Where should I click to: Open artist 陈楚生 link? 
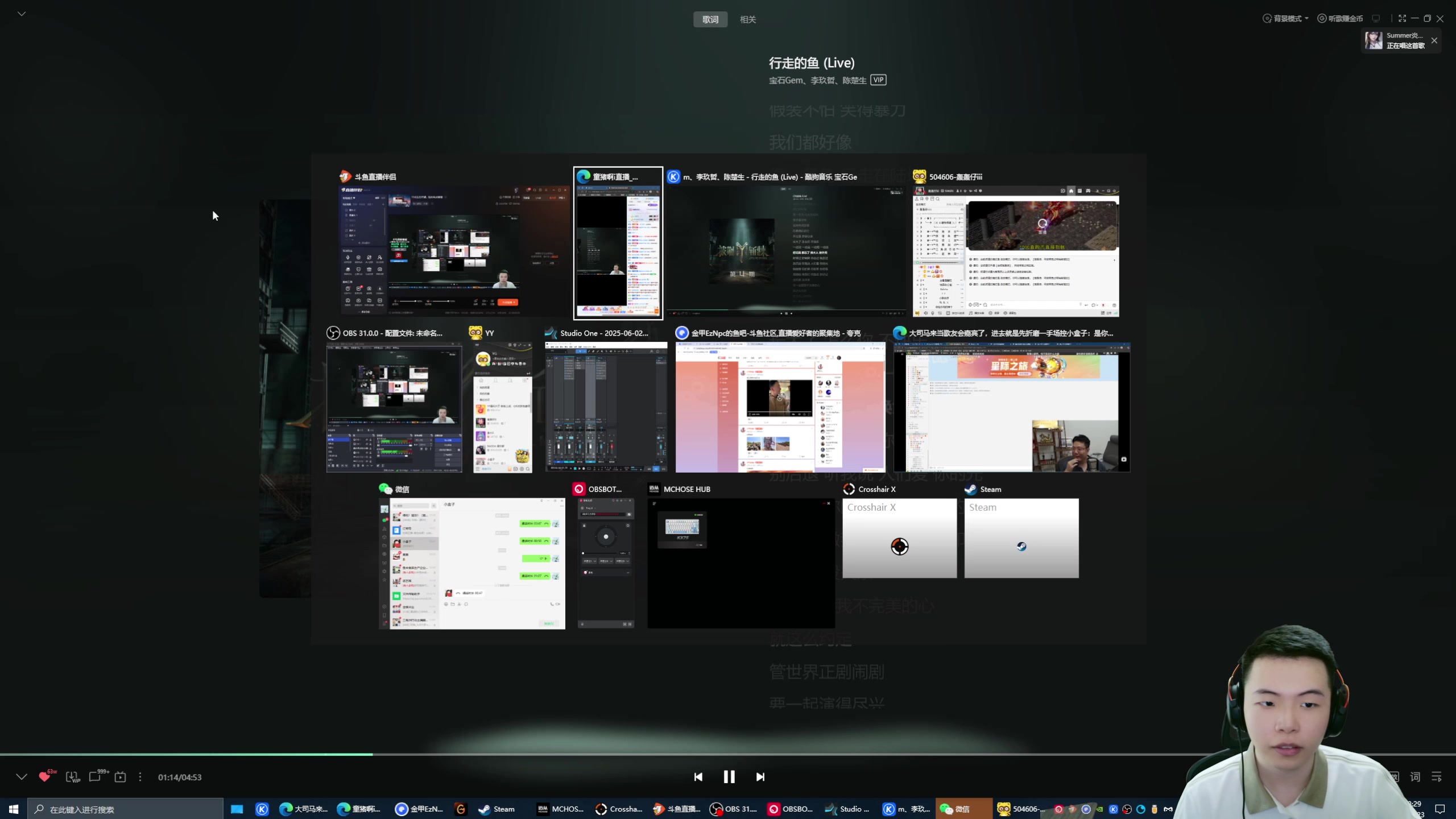[854, 80]
